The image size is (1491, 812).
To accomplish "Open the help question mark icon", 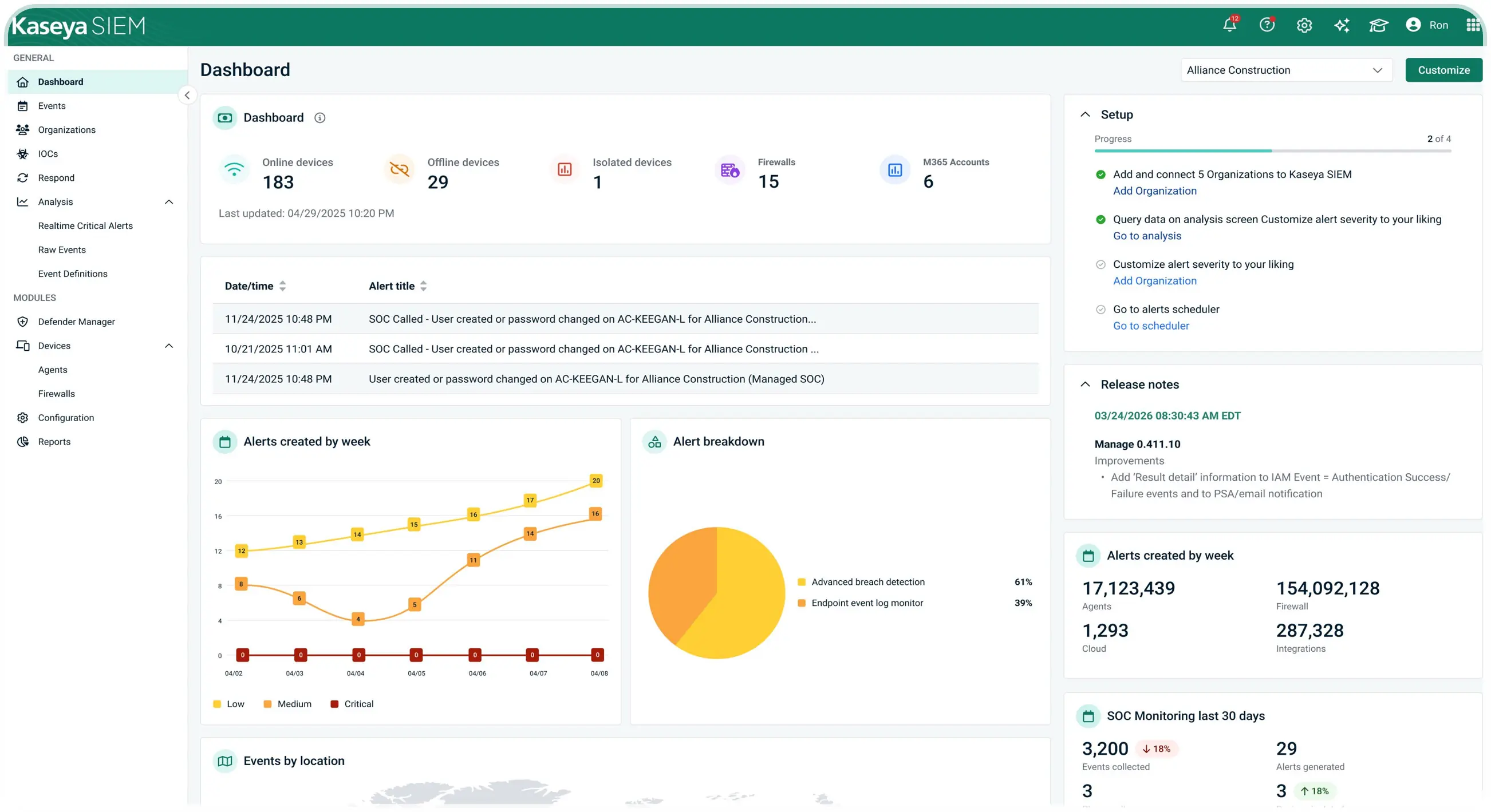I will pyautogui.click(x=1267, y=25).
